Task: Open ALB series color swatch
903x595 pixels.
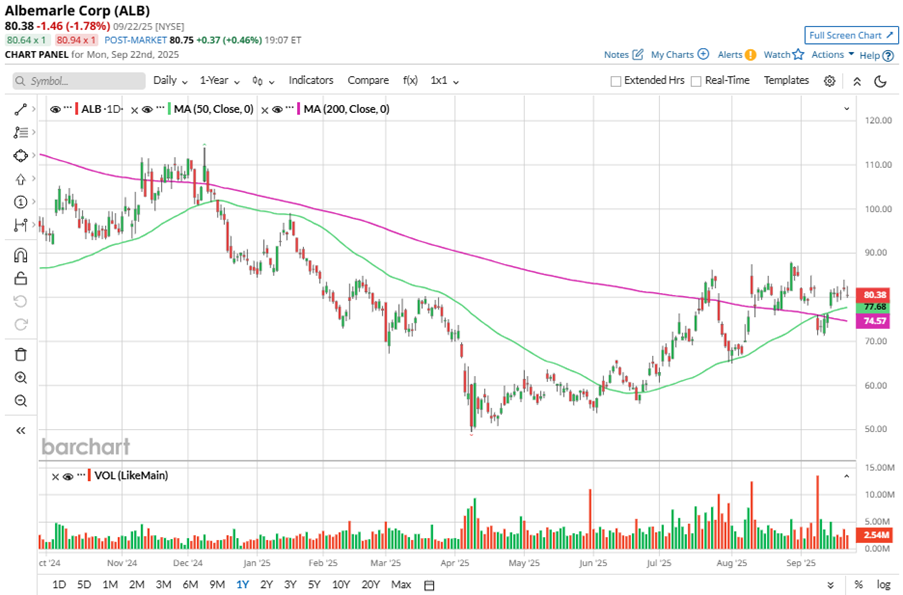Action: pos(77,109)
